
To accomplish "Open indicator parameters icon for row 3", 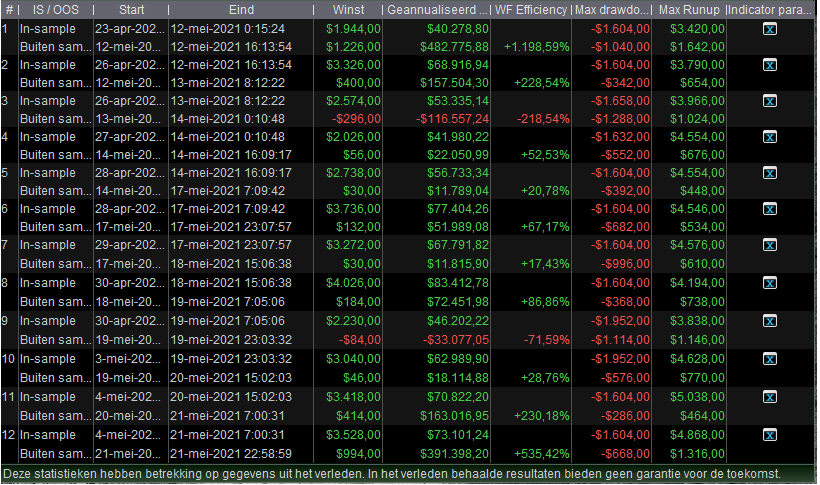I will pos(769,101).
